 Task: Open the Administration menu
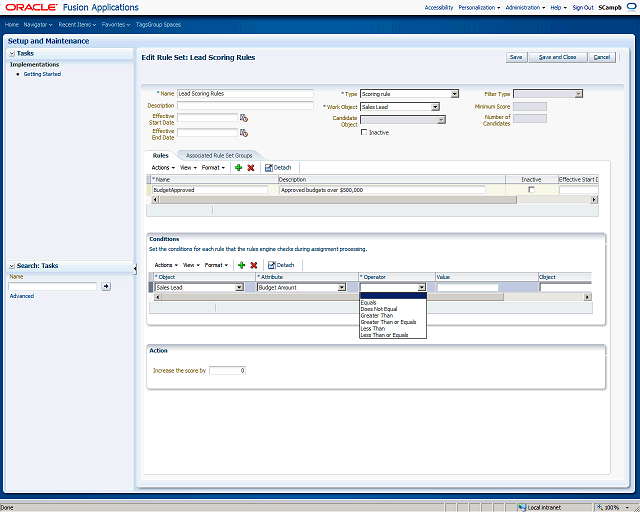[x=525, y=7]
